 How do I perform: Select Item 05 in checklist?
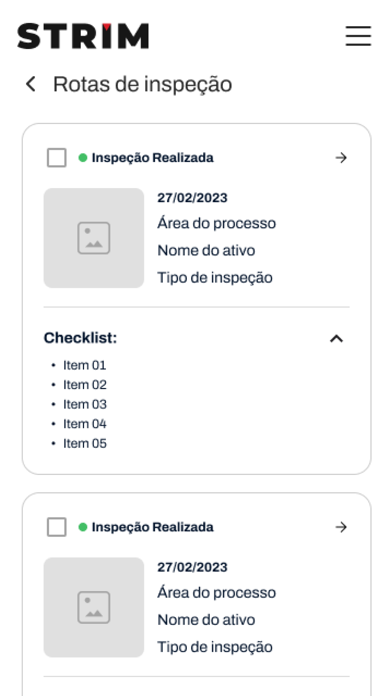(x=85, y=443)
